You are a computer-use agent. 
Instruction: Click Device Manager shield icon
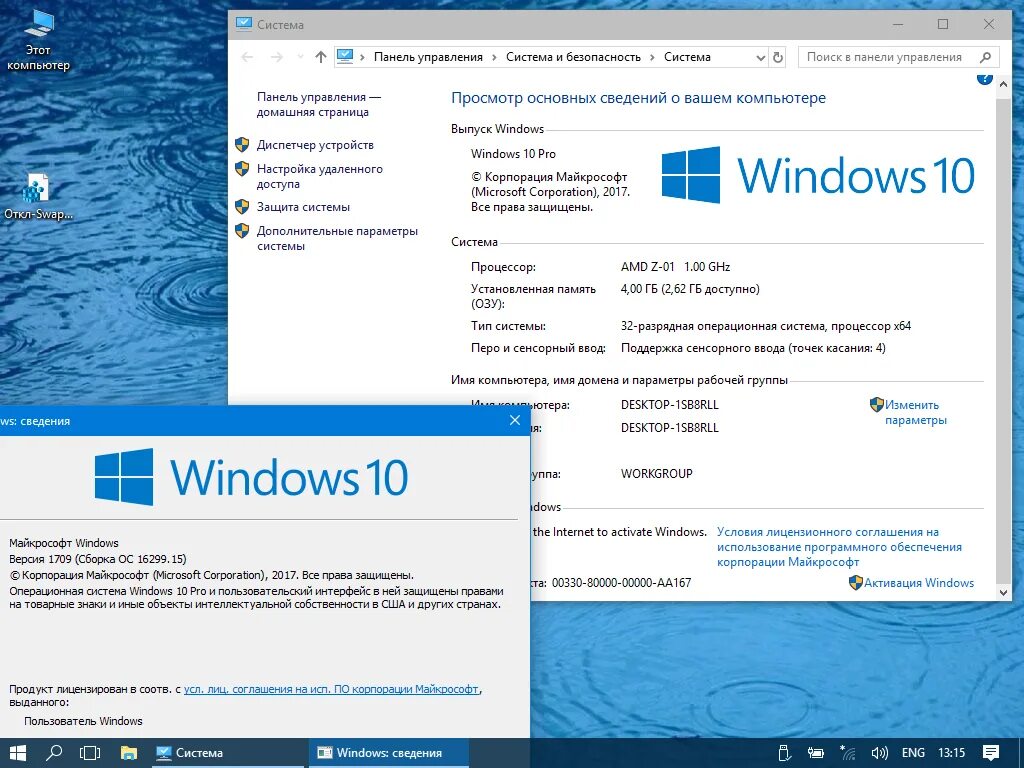tap(242, 145)
